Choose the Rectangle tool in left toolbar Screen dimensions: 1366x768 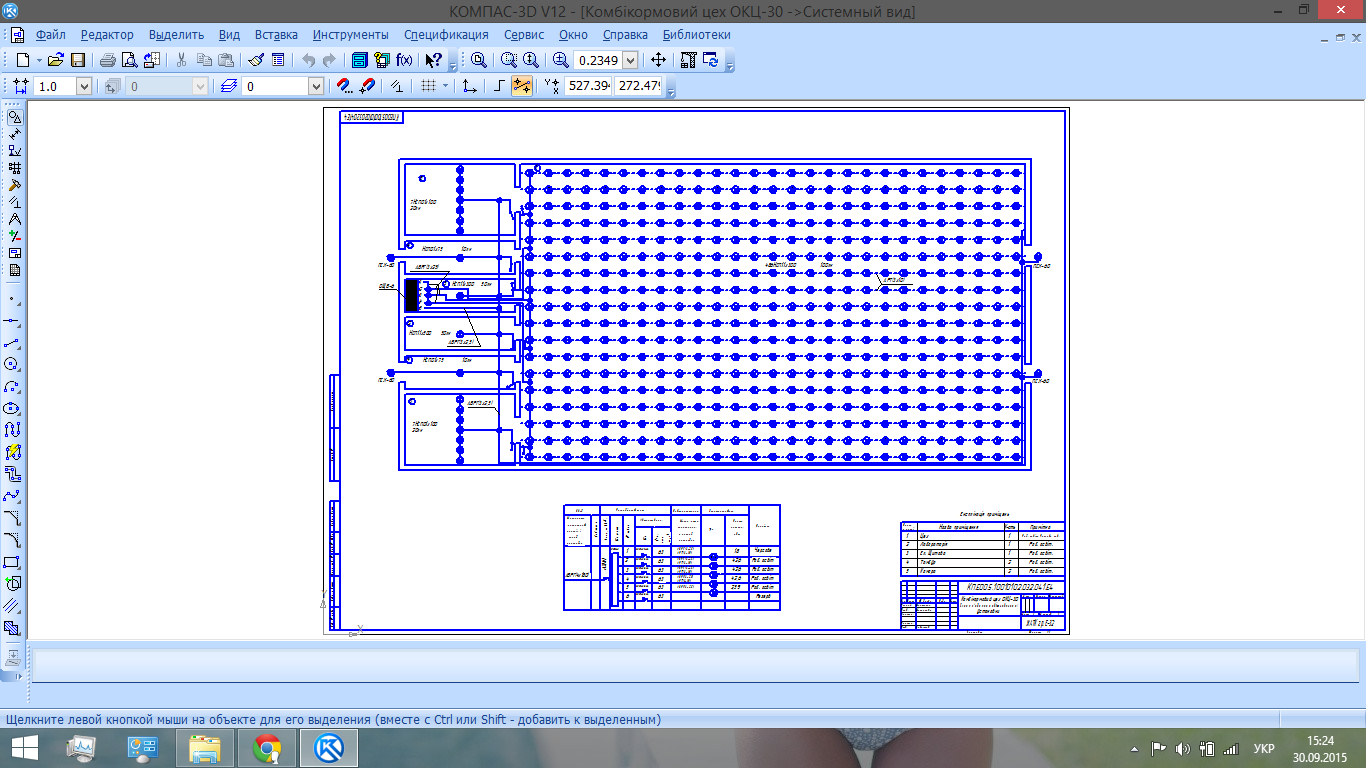coord(14,562)
